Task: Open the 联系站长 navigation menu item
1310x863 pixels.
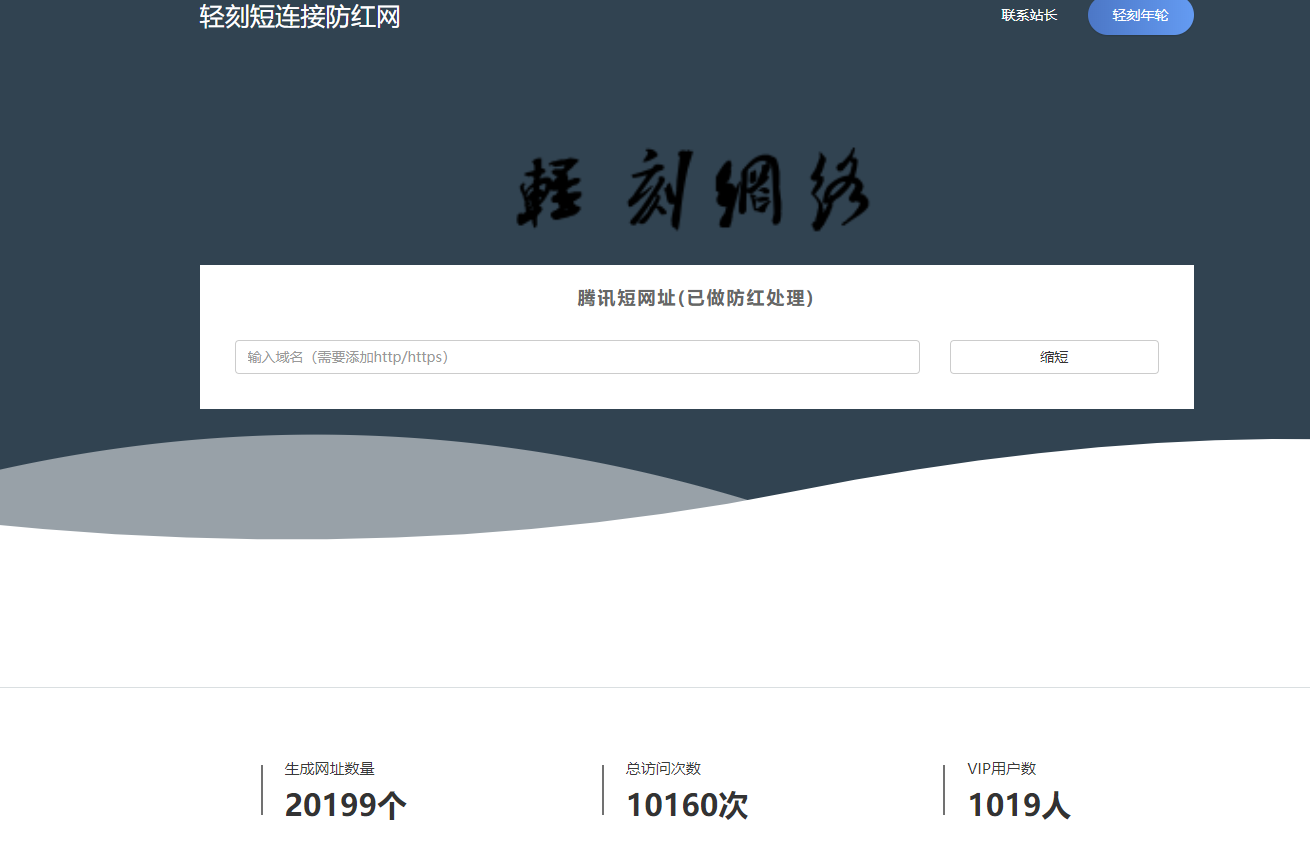Action: (1029, 15)
